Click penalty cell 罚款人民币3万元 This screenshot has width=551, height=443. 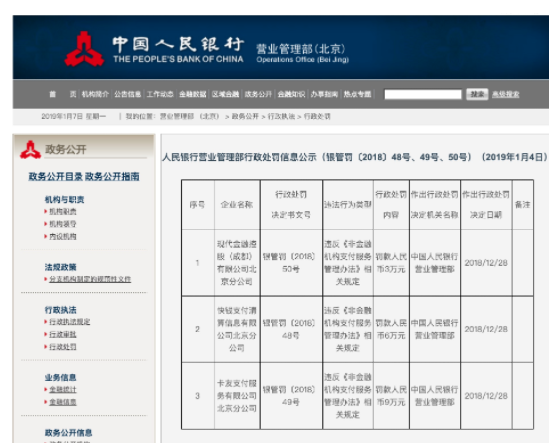point(391,263)
